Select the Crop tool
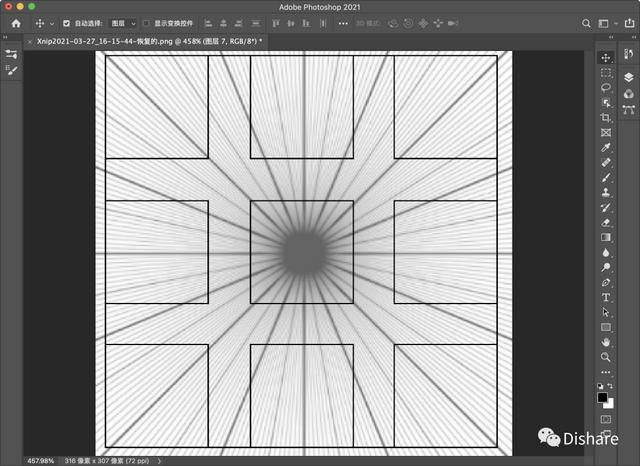640x466 pixels. click(x=606, y=118)
